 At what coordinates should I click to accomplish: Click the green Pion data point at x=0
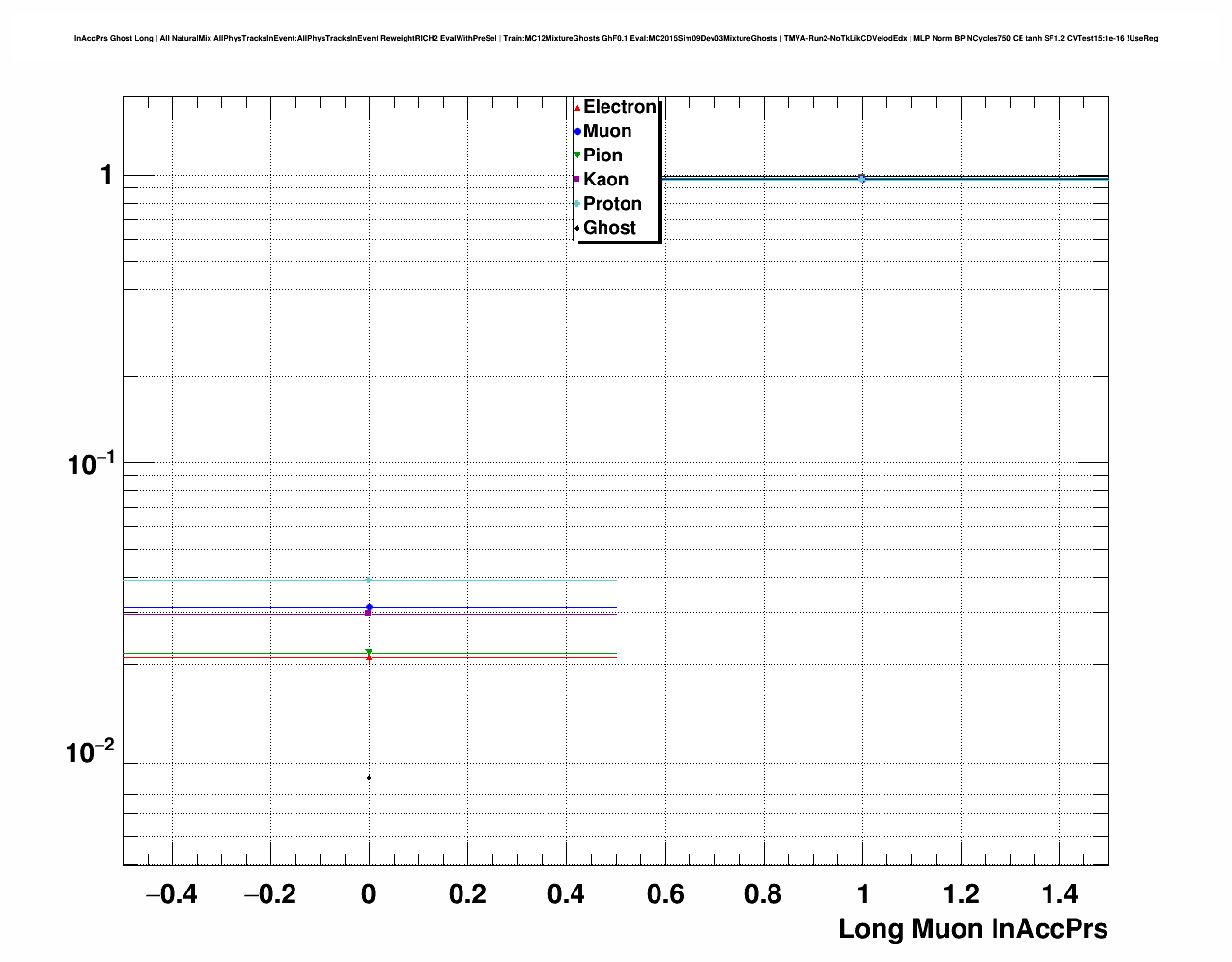(x=369, y=653)
